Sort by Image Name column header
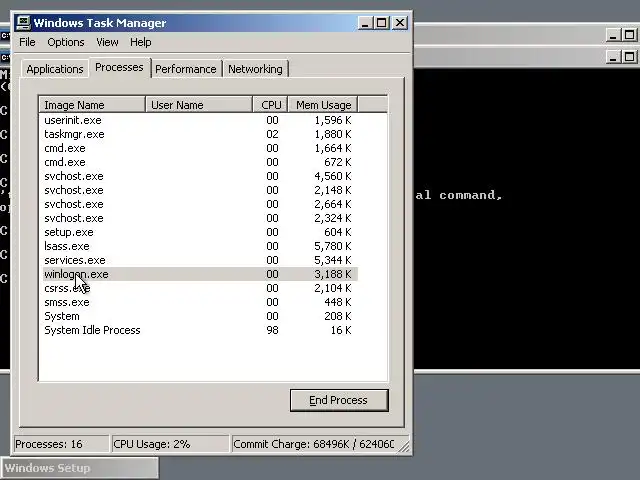 tap(92, 105)
